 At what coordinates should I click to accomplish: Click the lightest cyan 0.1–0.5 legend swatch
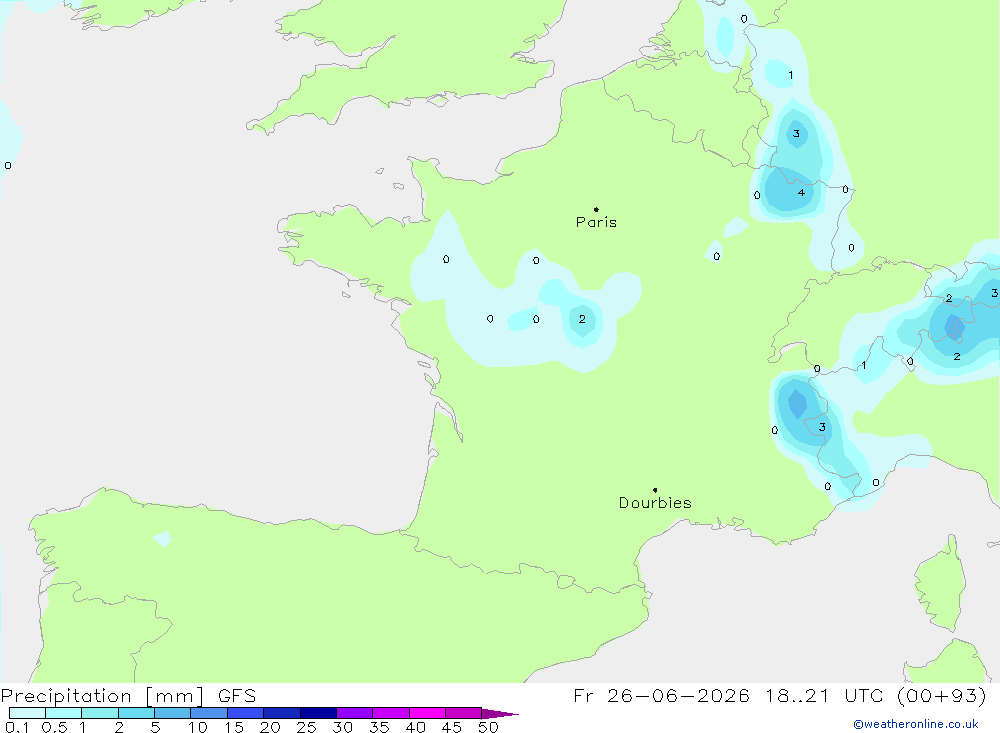[27, 713]
